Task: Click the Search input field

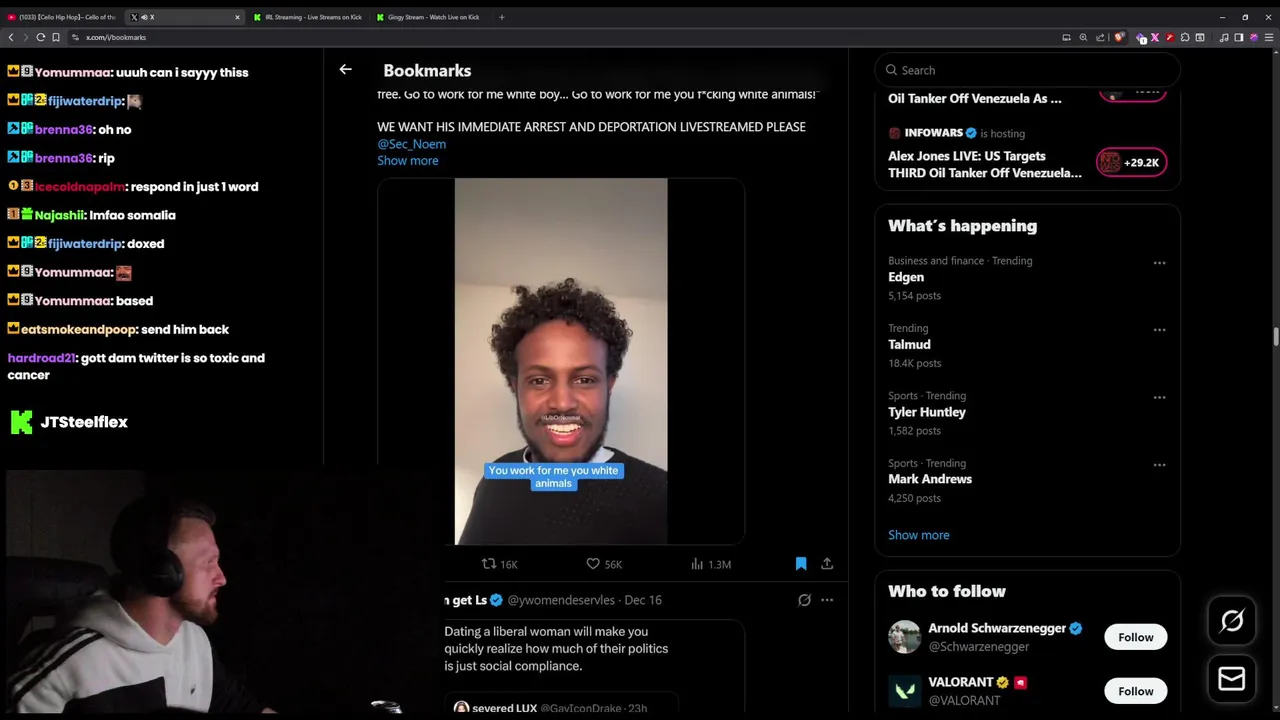Action: click(1027, 70)
